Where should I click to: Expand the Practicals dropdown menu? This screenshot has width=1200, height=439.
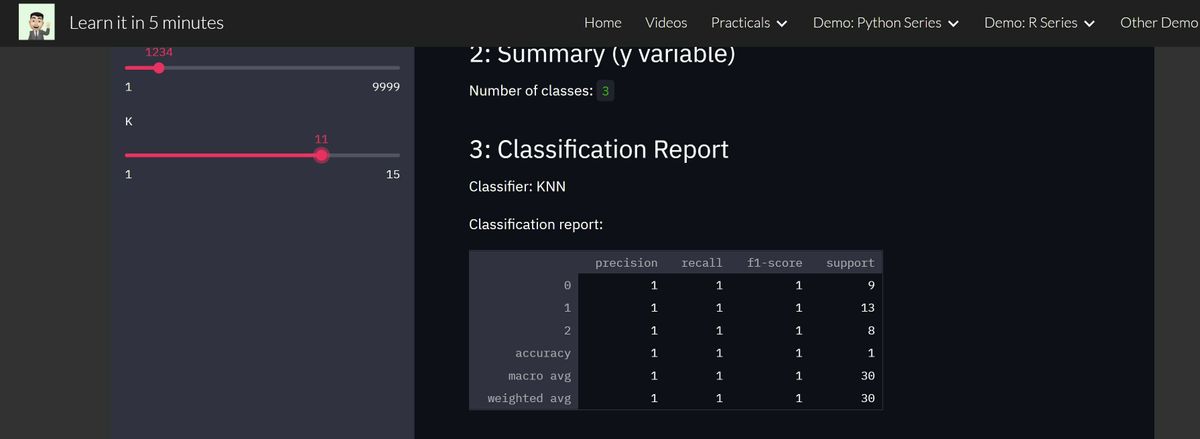tap(749, 22)
